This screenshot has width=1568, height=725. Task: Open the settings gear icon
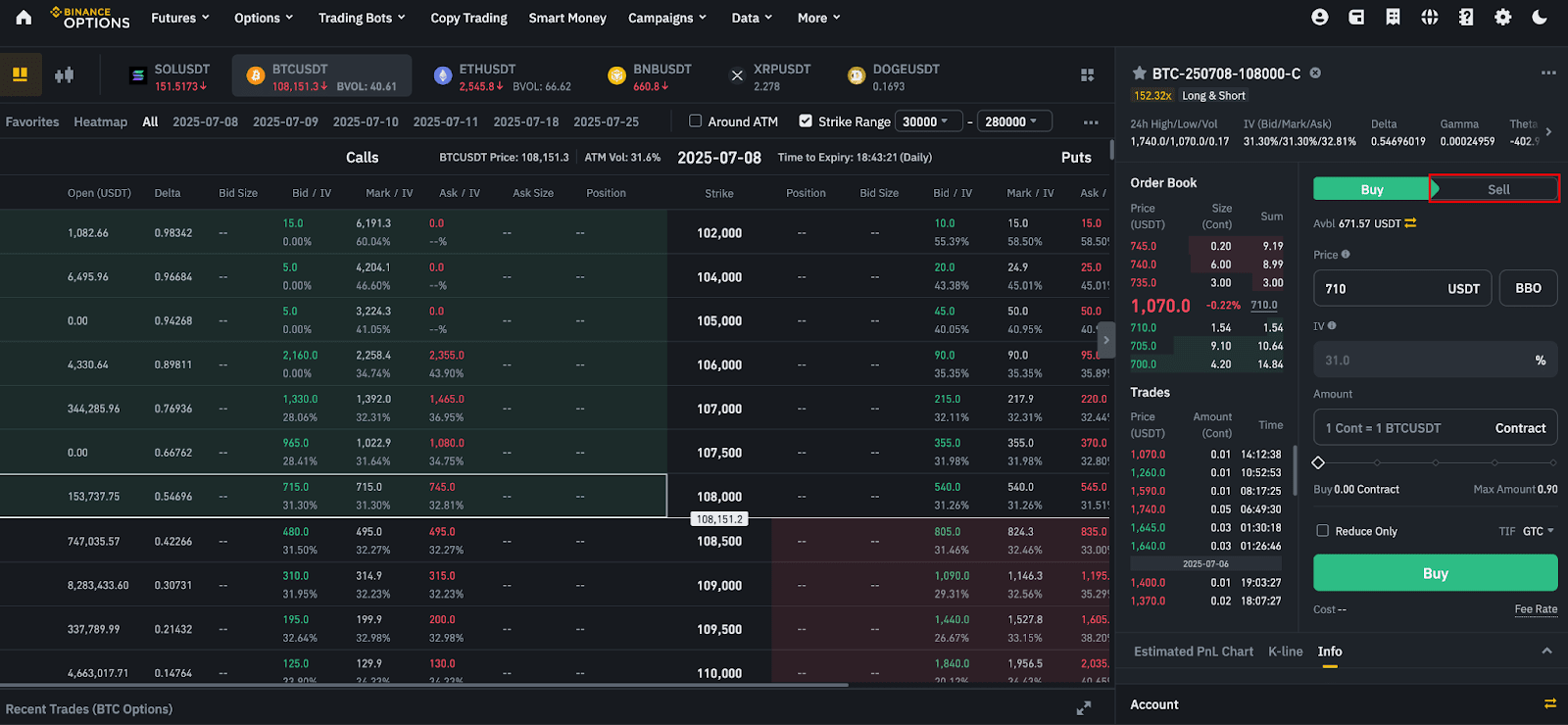click(x=1502, y=18)
